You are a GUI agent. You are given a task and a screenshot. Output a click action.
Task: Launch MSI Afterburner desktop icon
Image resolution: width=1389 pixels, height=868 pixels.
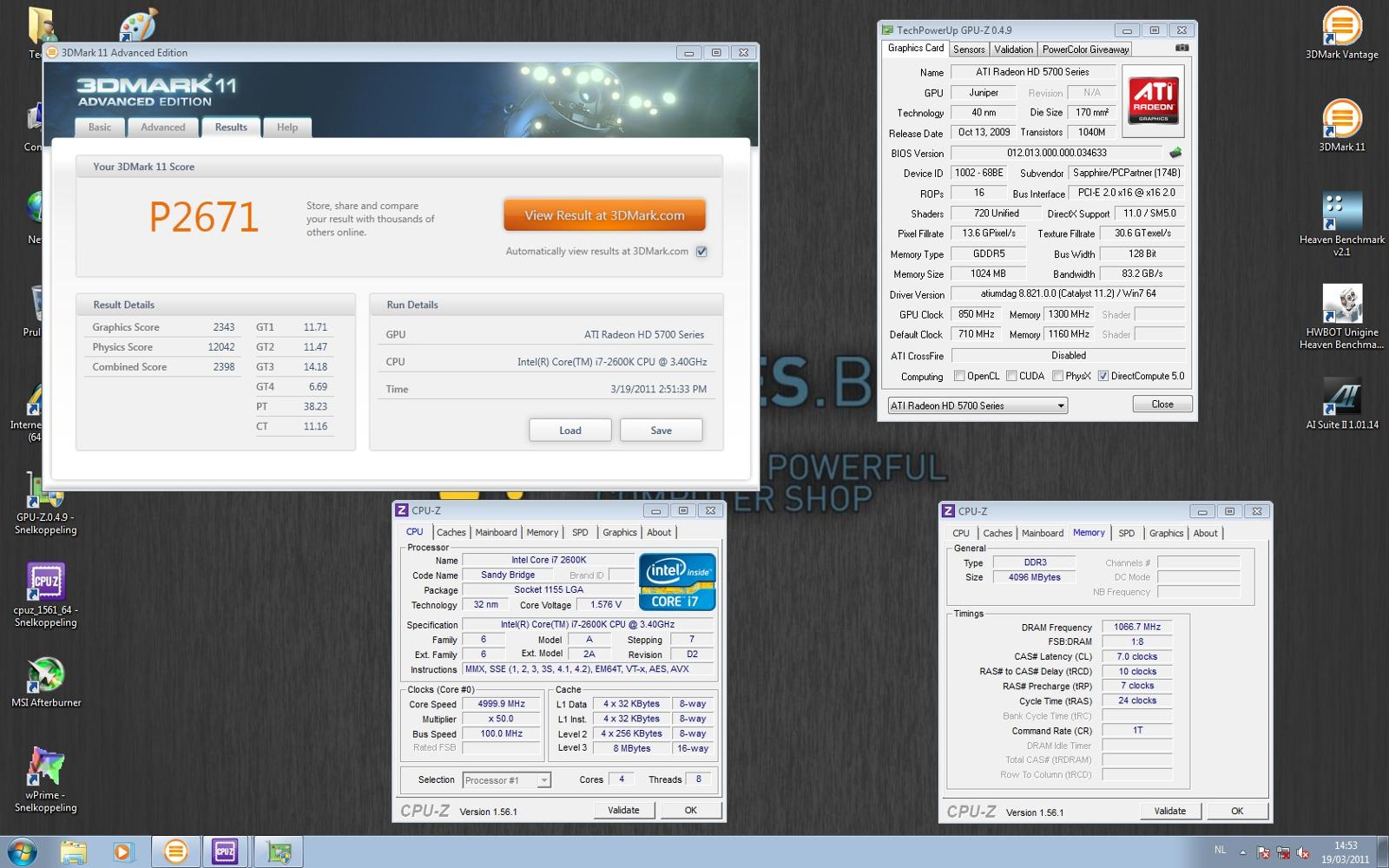click(x=45, y=683)
